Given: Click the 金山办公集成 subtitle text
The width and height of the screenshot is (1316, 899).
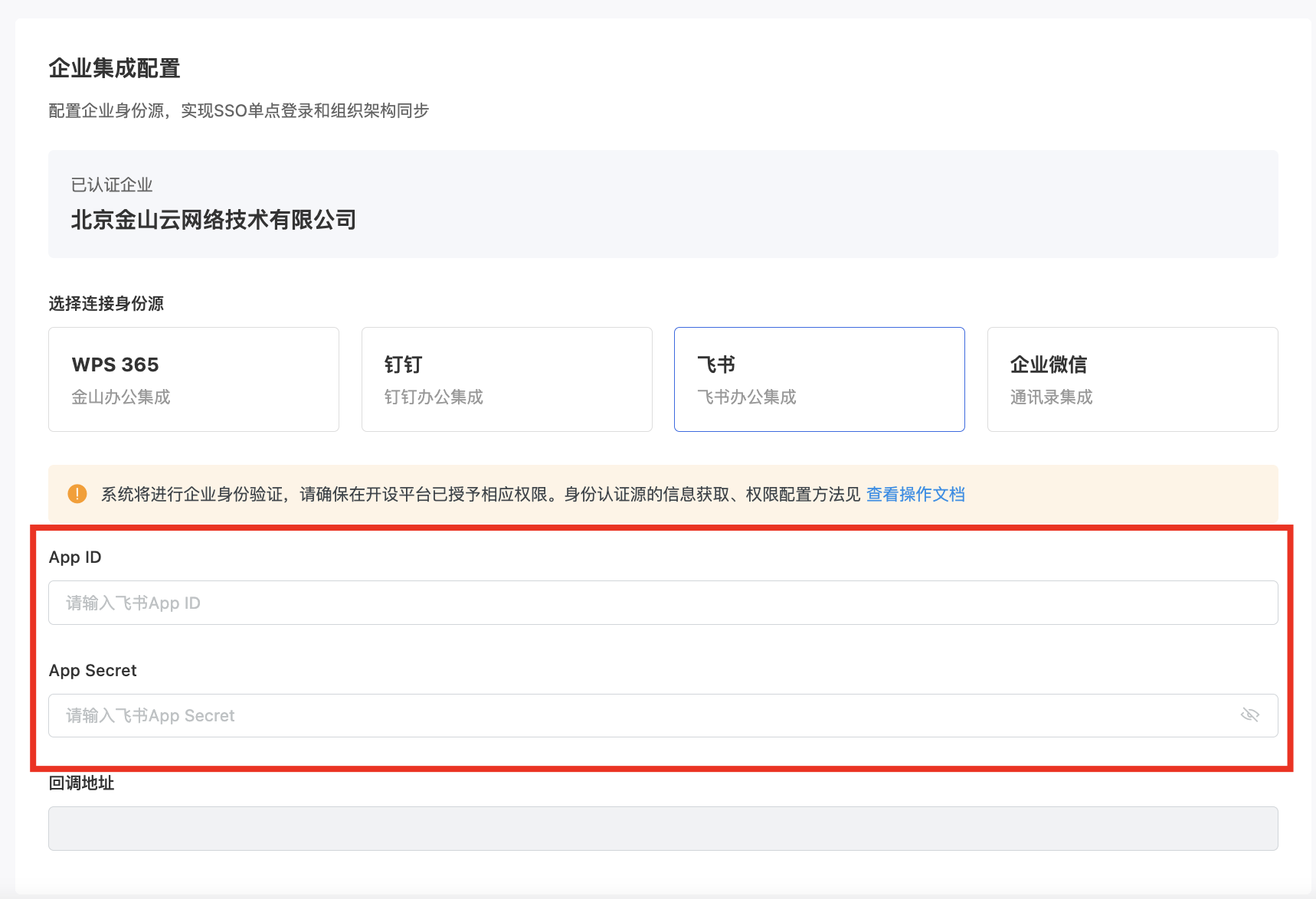Looking at the screenshot, I should 121,397.
